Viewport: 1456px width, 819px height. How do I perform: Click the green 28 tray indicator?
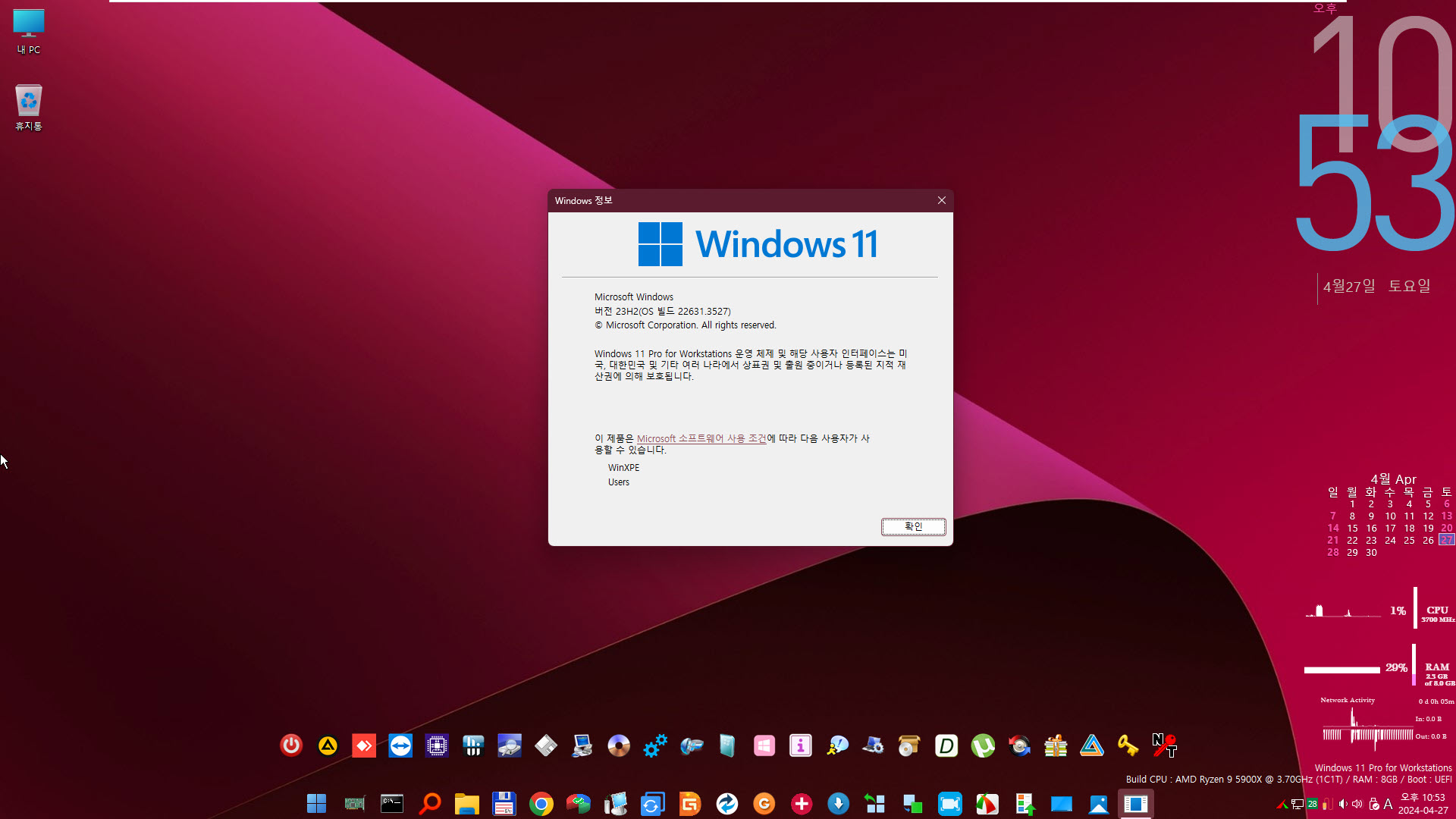coord(1312,804)
